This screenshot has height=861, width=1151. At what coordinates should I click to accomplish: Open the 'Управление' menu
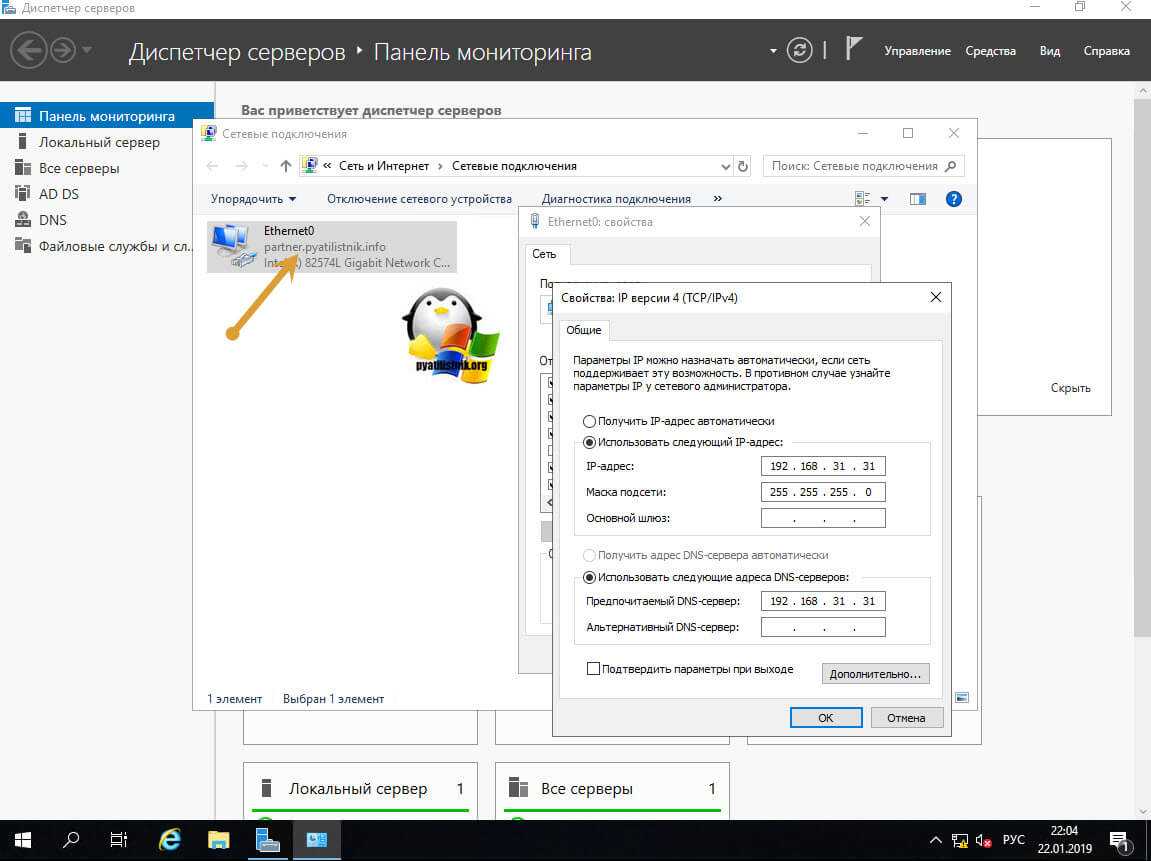pyautogui.click(x=917, y=51)
